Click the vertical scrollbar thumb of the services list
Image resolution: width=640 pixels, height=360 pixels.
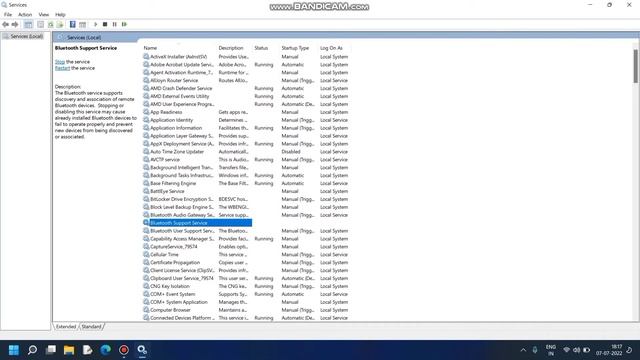[636, 66]
